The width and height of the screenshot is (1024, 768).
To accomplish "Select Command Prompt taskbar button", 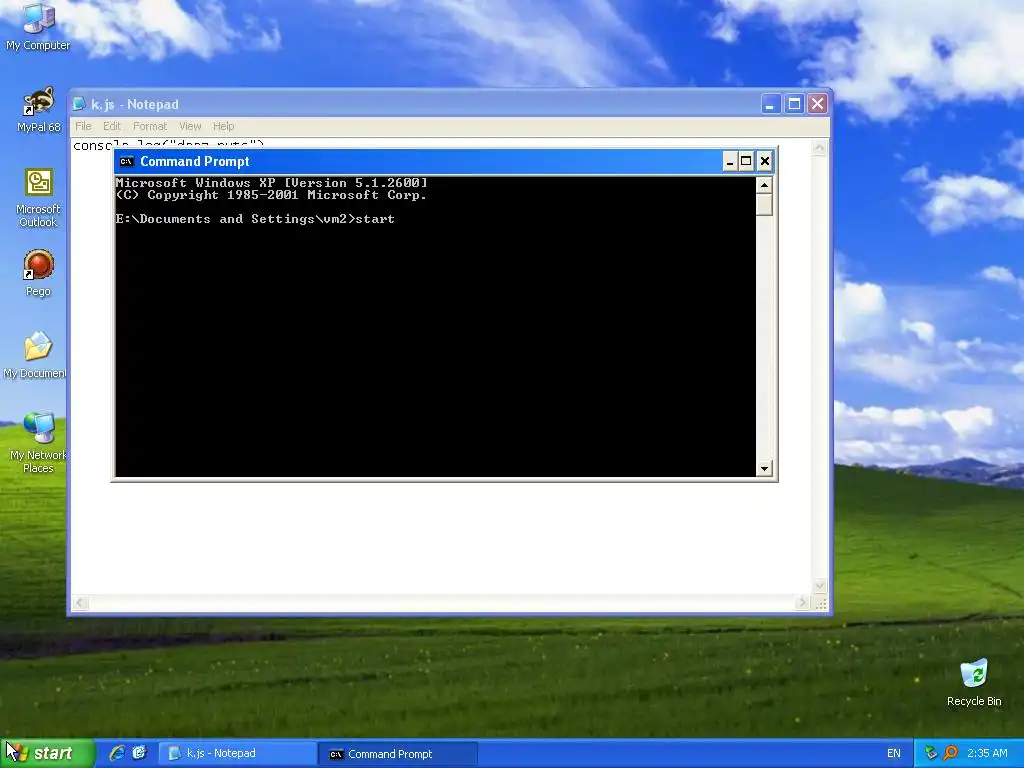I will (x=398, y=754).
